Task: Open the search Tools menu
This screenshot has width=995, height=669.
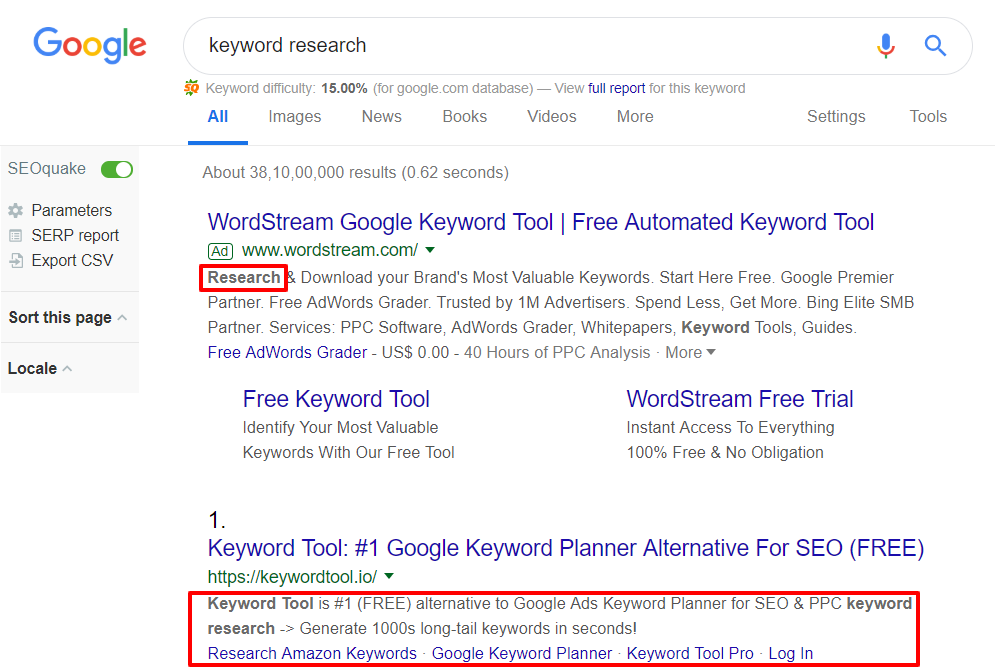Action: click(x=928, y=117)
